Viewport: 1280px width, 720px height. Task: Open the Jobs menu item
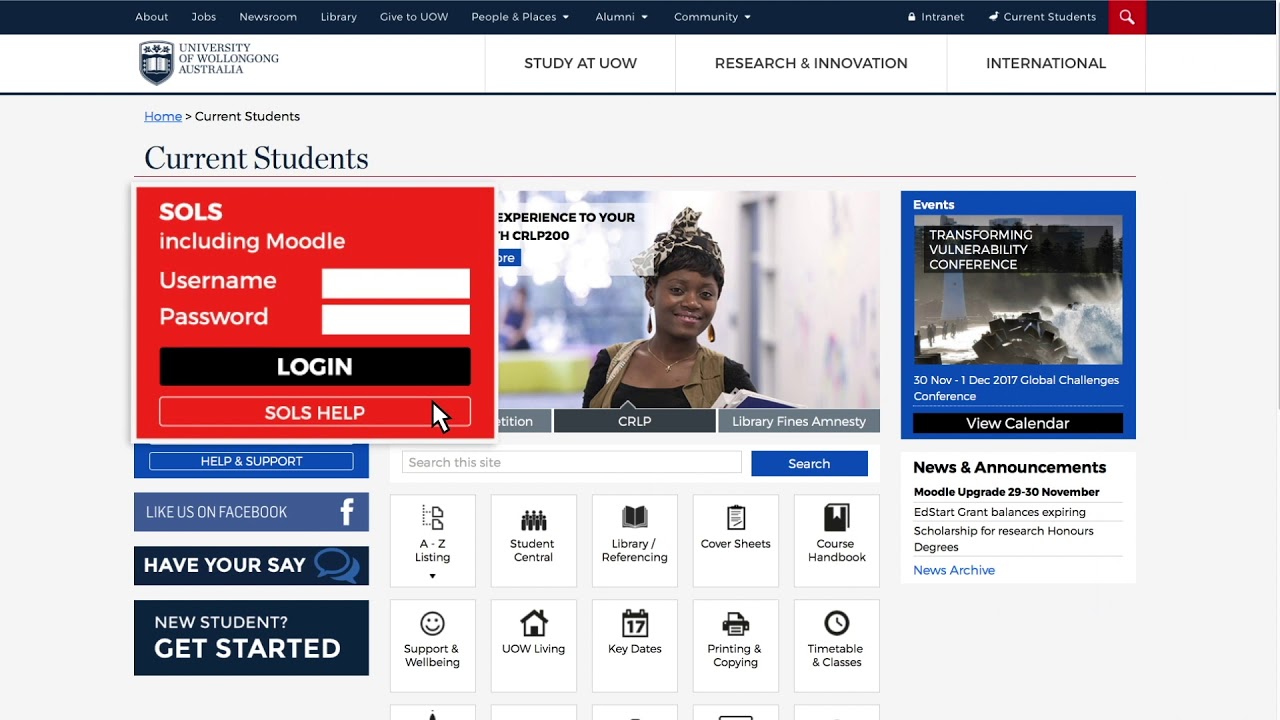click(x=204, y=17)
